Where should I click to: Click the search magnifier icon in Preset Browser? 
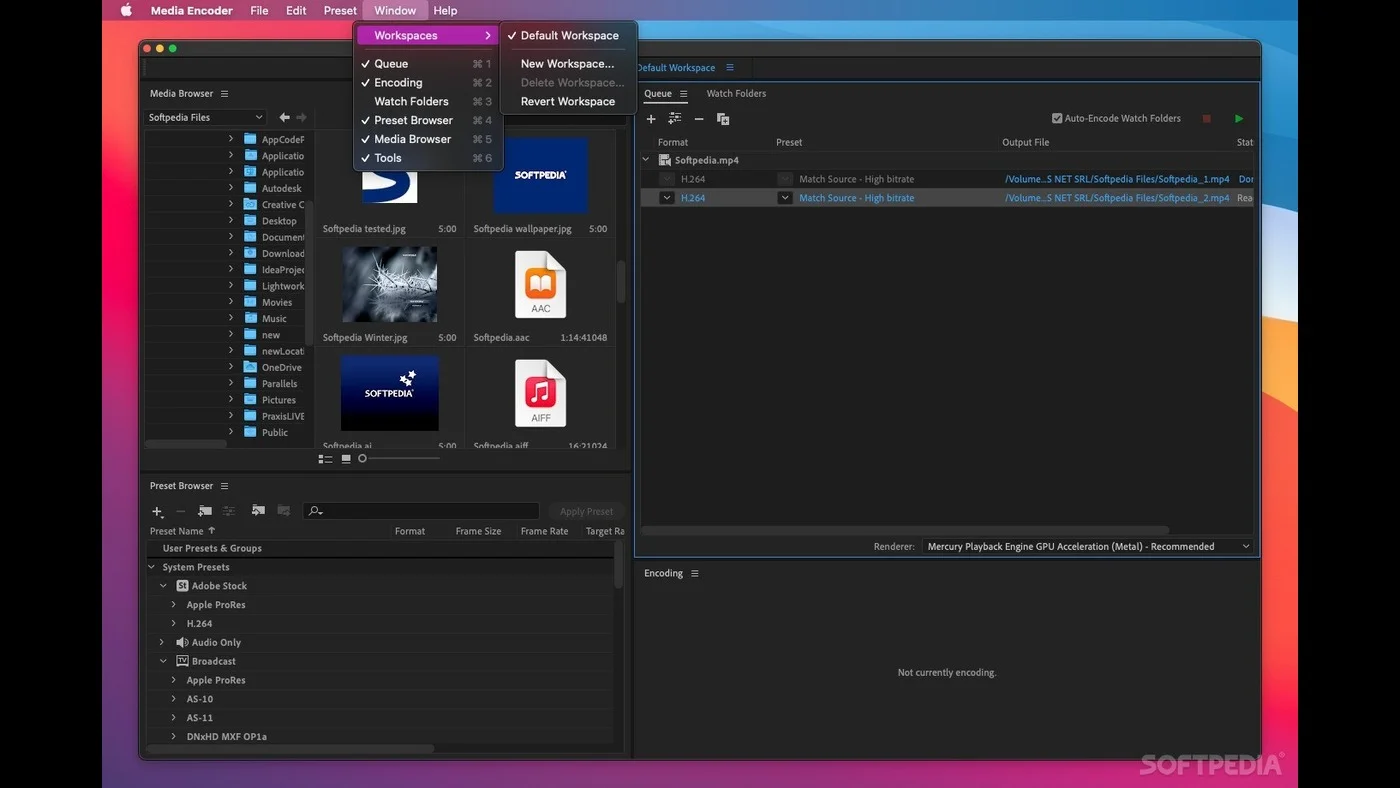[x=315, y=511]
